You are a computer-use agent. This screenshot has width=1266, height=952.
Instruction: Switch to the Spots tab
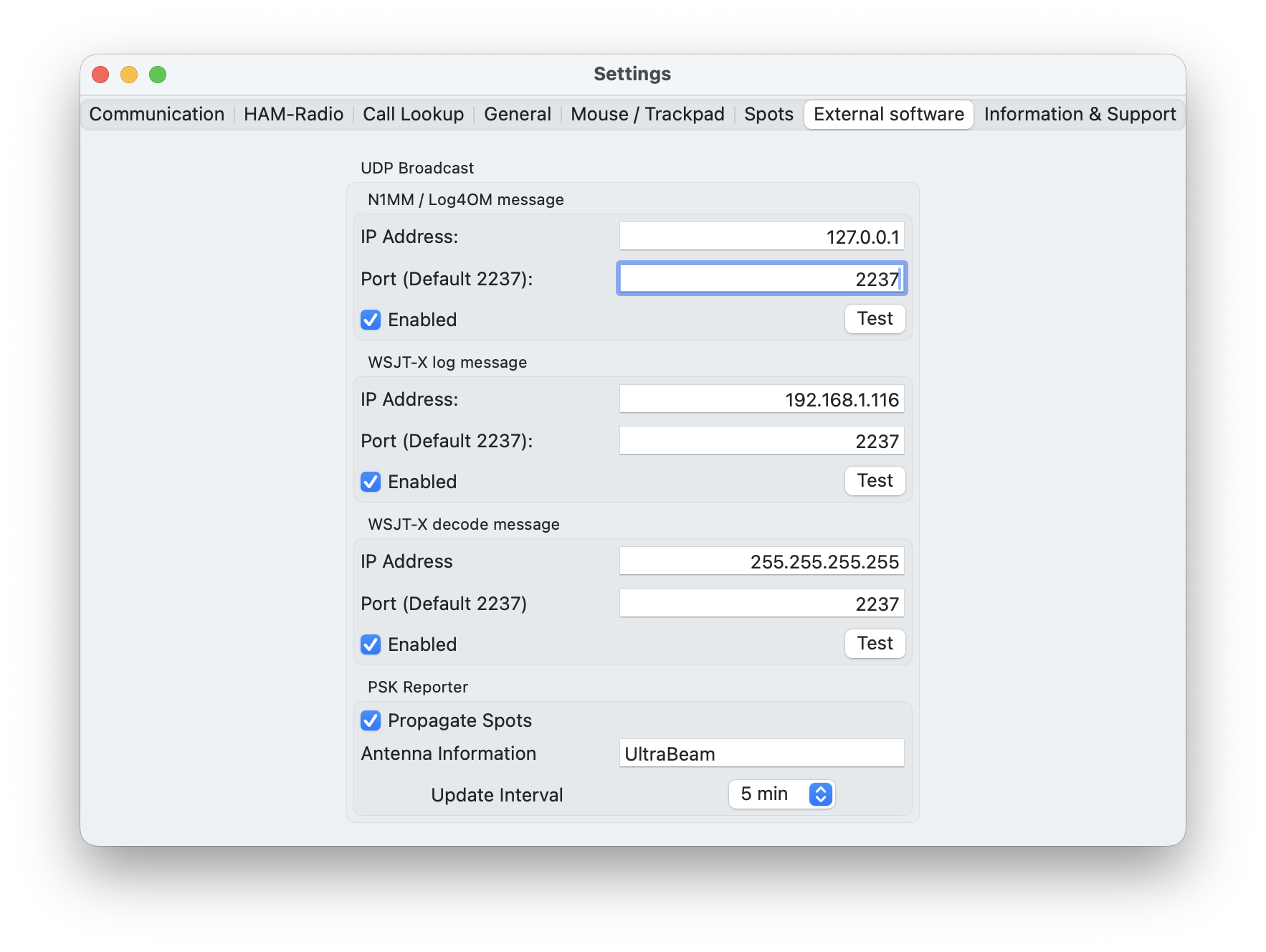(768, 115)
